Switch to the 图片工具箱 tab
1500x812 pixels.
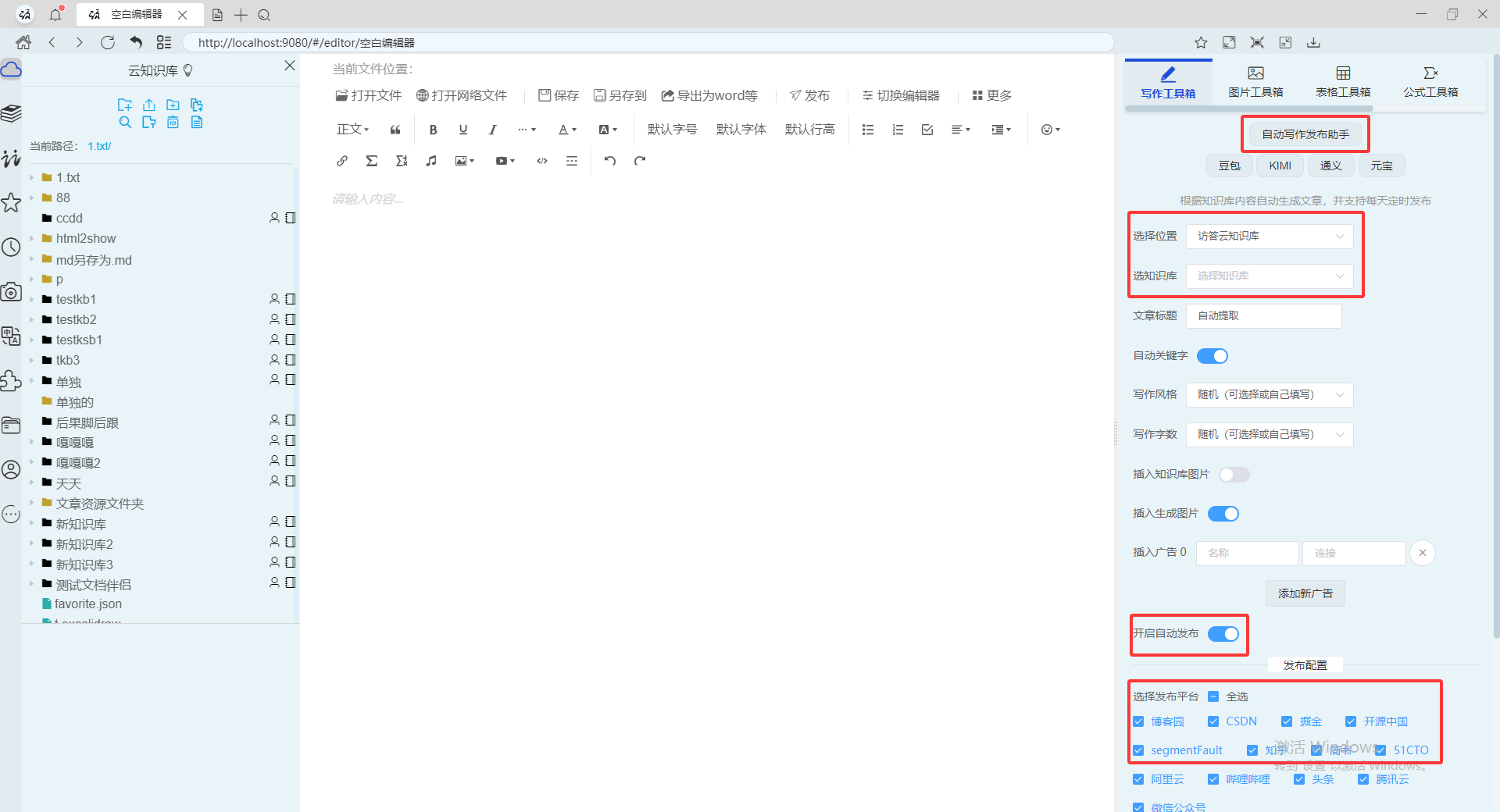point(1255,82)
